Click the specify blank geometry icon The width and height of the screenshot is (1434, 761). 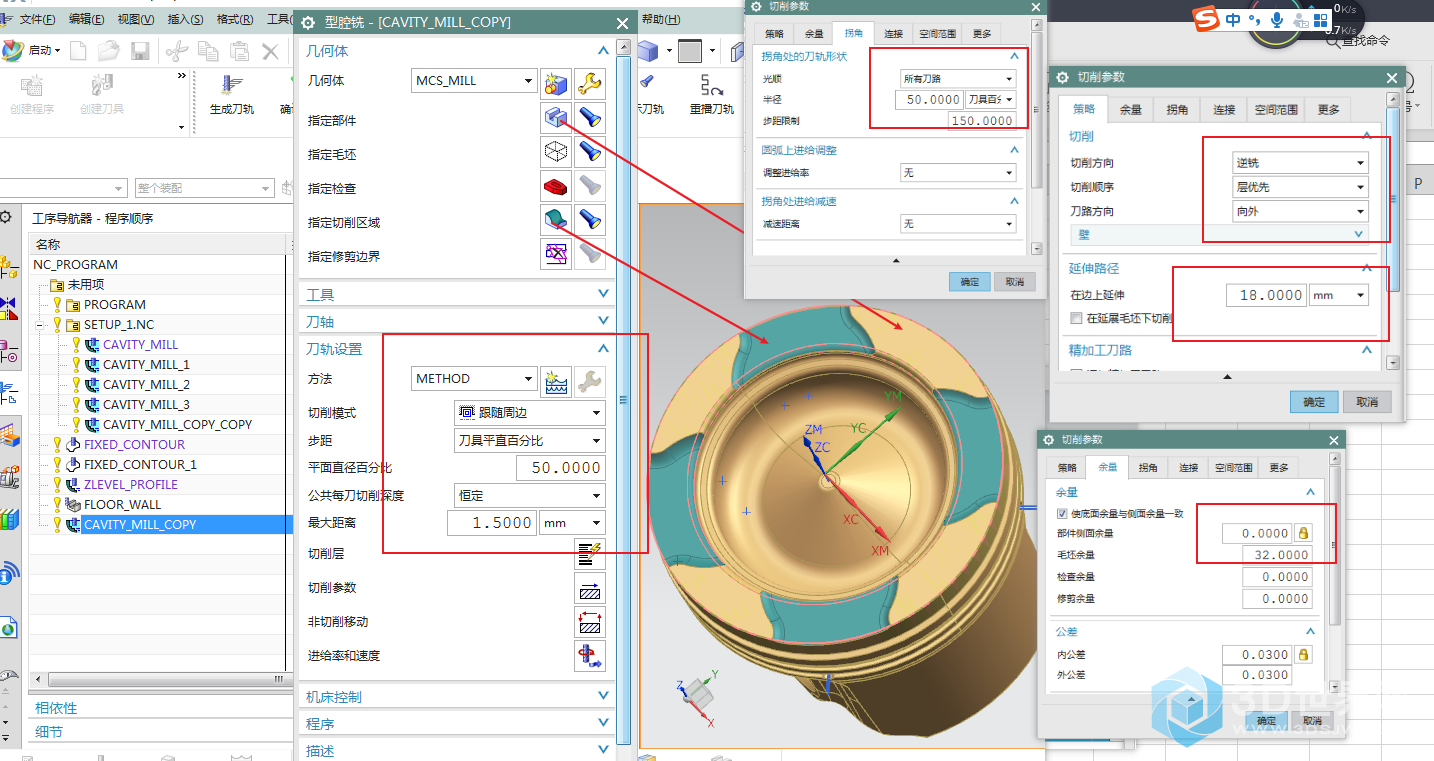[x=557, y=153]
